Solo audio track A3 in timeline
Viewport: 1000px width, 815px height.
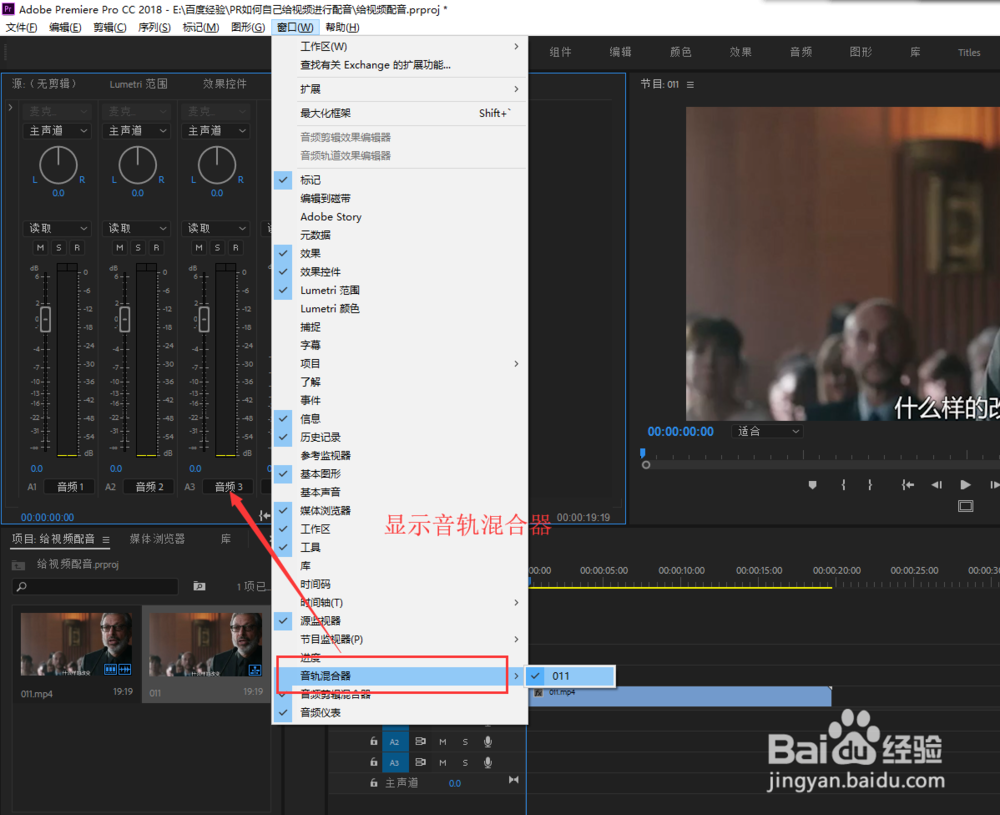(466, 762)
